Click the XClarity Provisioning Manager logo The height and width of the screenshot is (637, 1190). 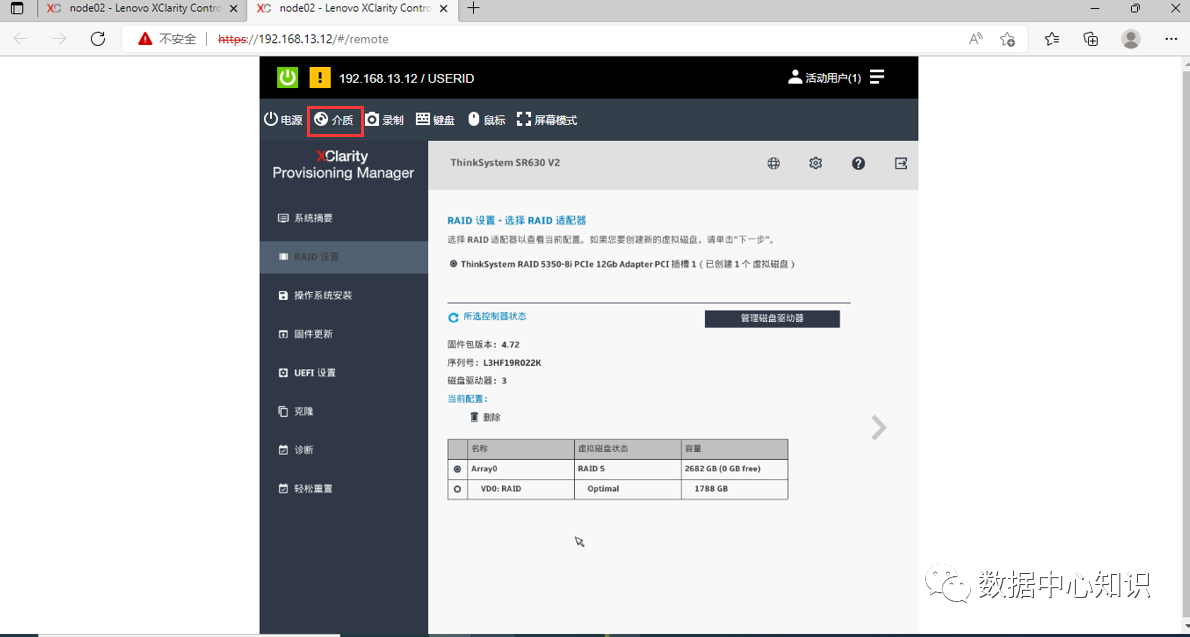point(343,164)
